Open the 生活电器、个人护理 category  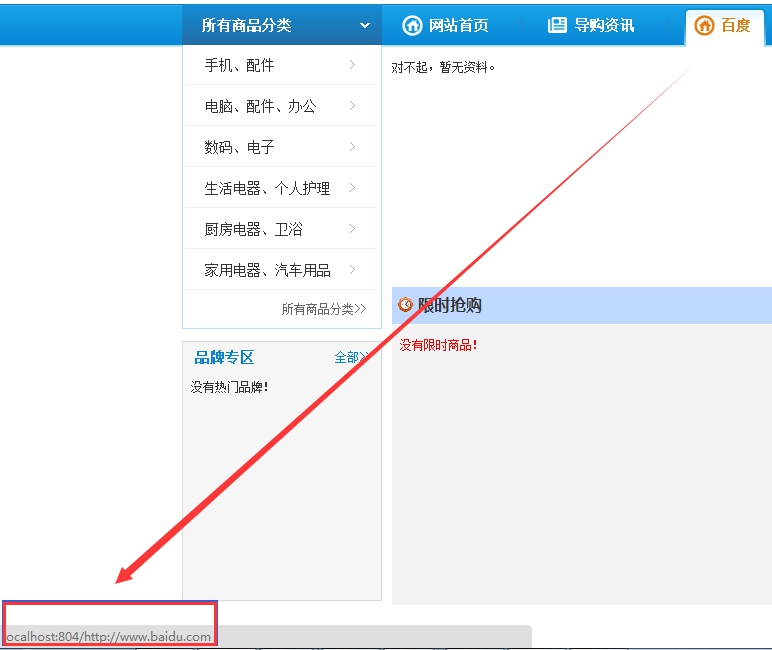(267, 188)
